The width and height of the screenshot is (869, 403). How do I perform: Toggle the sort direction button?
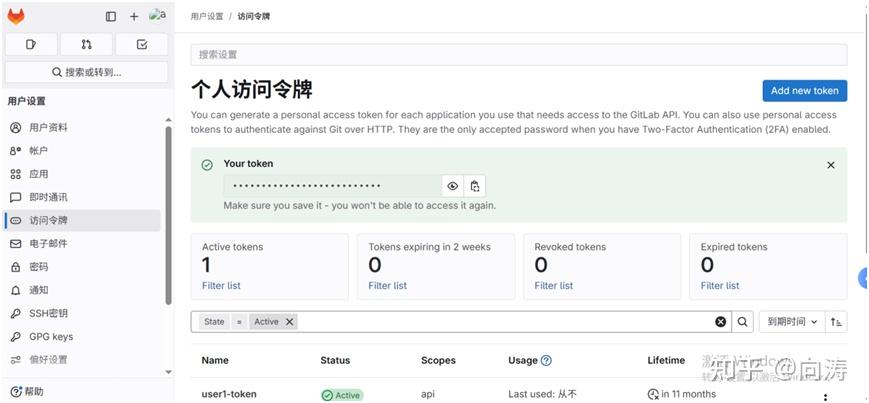tap(836, 322)
